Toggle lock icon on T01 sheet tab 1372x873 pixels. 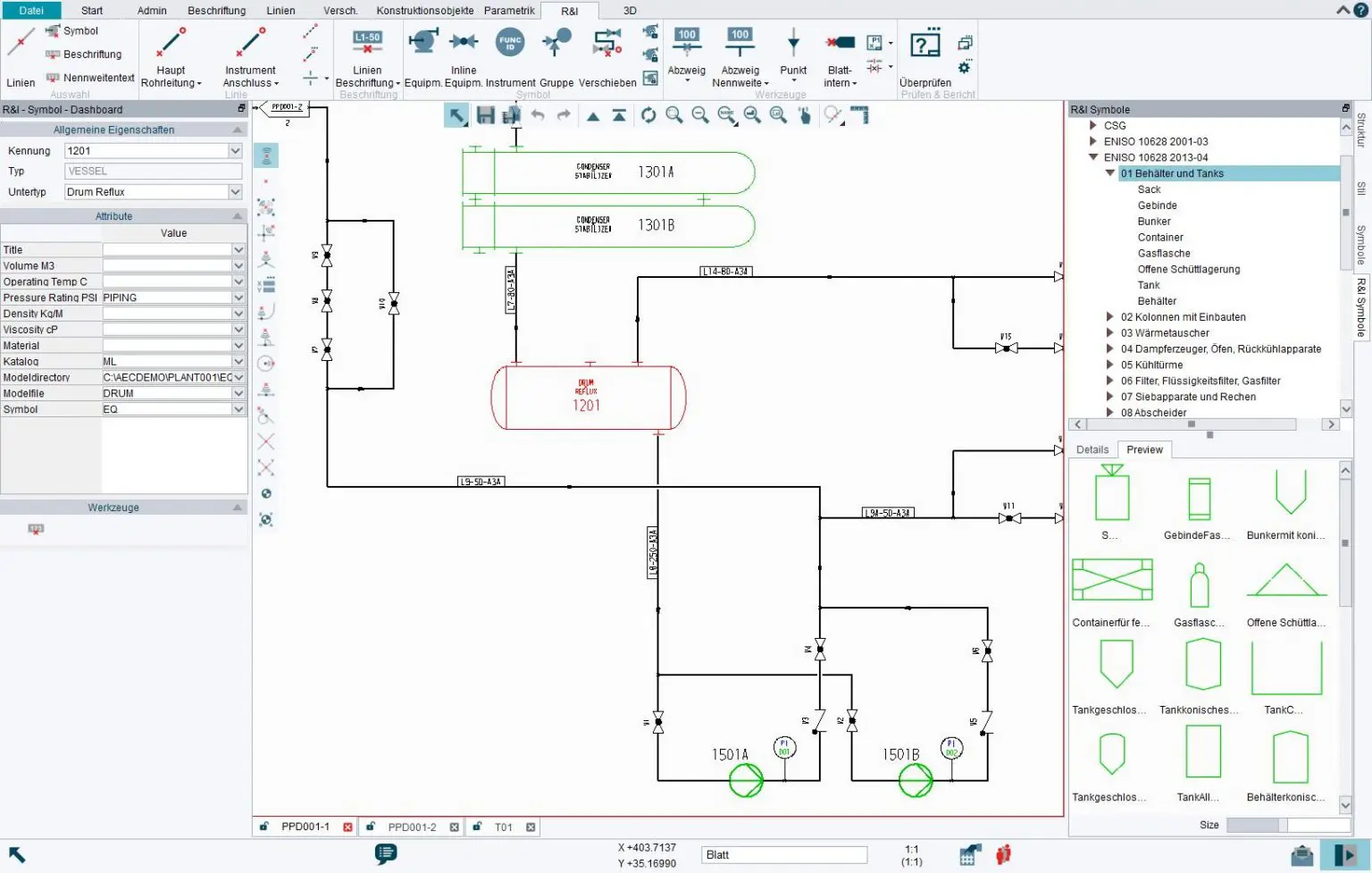coord(477,827)
